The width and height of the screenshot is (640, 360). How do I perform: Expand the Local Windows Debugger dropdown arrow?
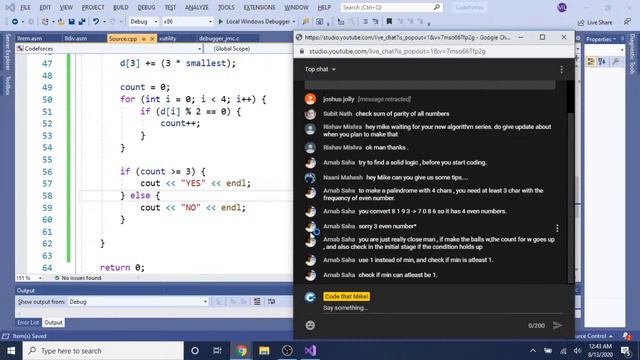(x=293, y=22)
